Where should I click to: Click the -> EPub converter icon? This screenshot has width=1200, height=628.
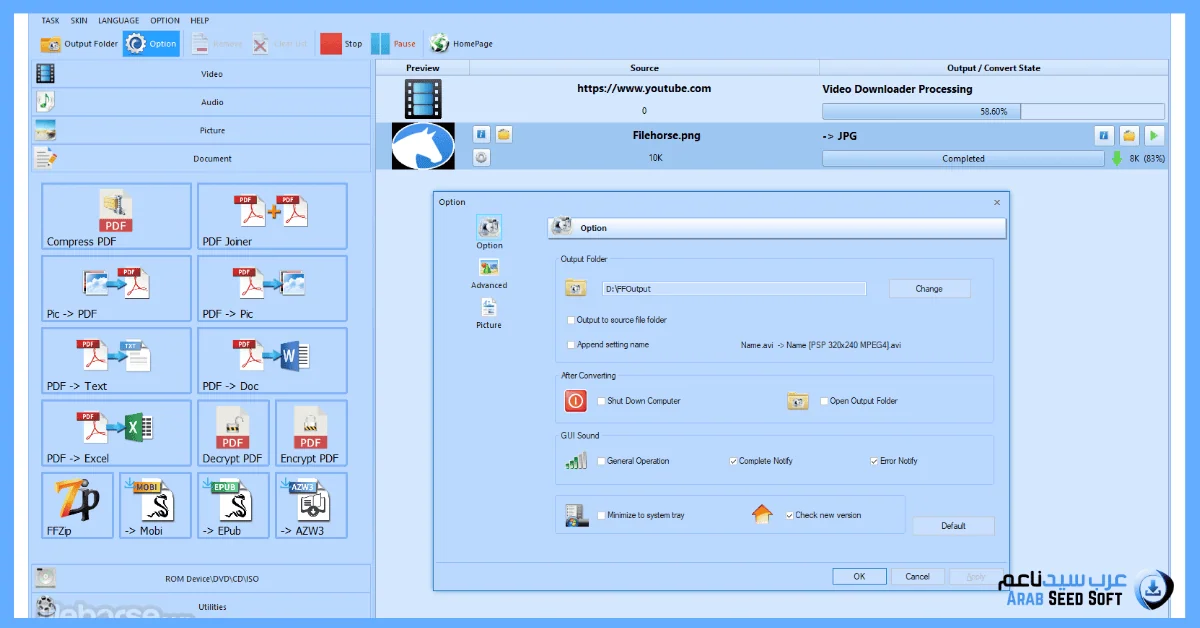[x=233, y=505]
